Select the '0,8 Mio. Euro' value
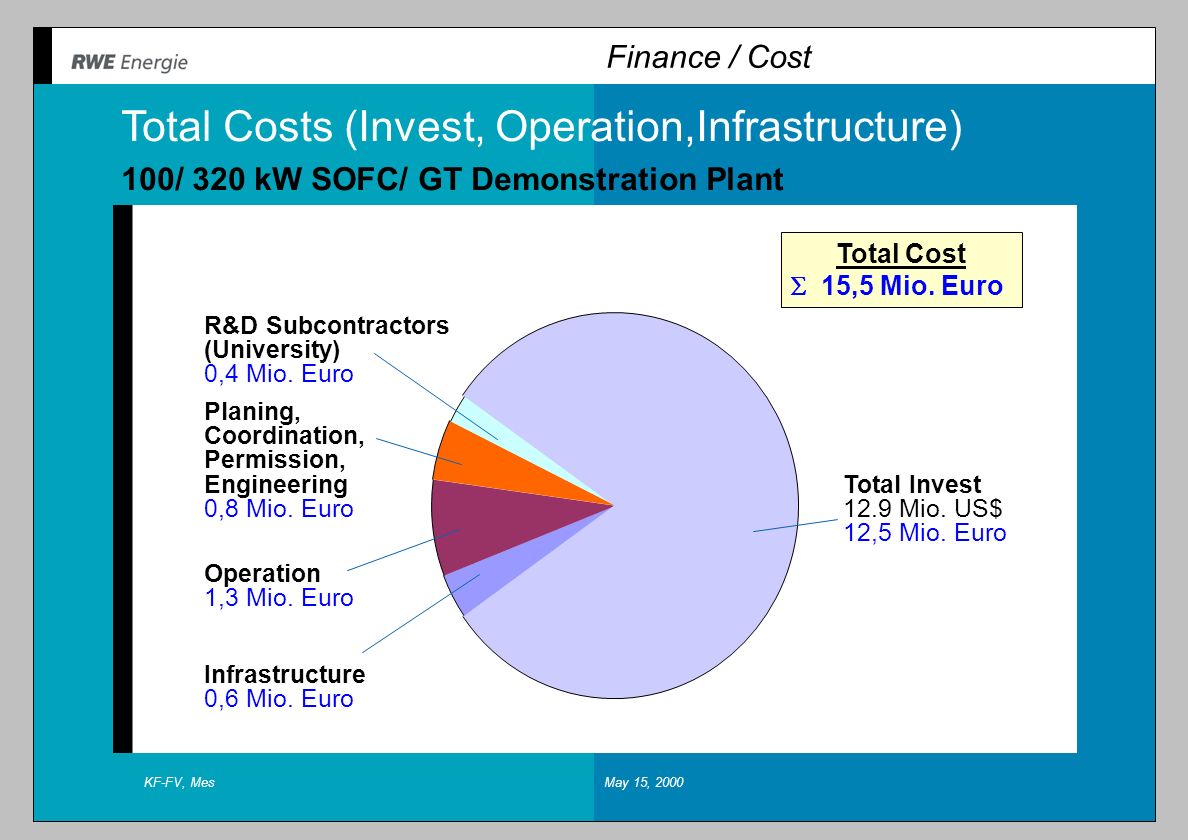The image size is (1188, 840). 279,508
